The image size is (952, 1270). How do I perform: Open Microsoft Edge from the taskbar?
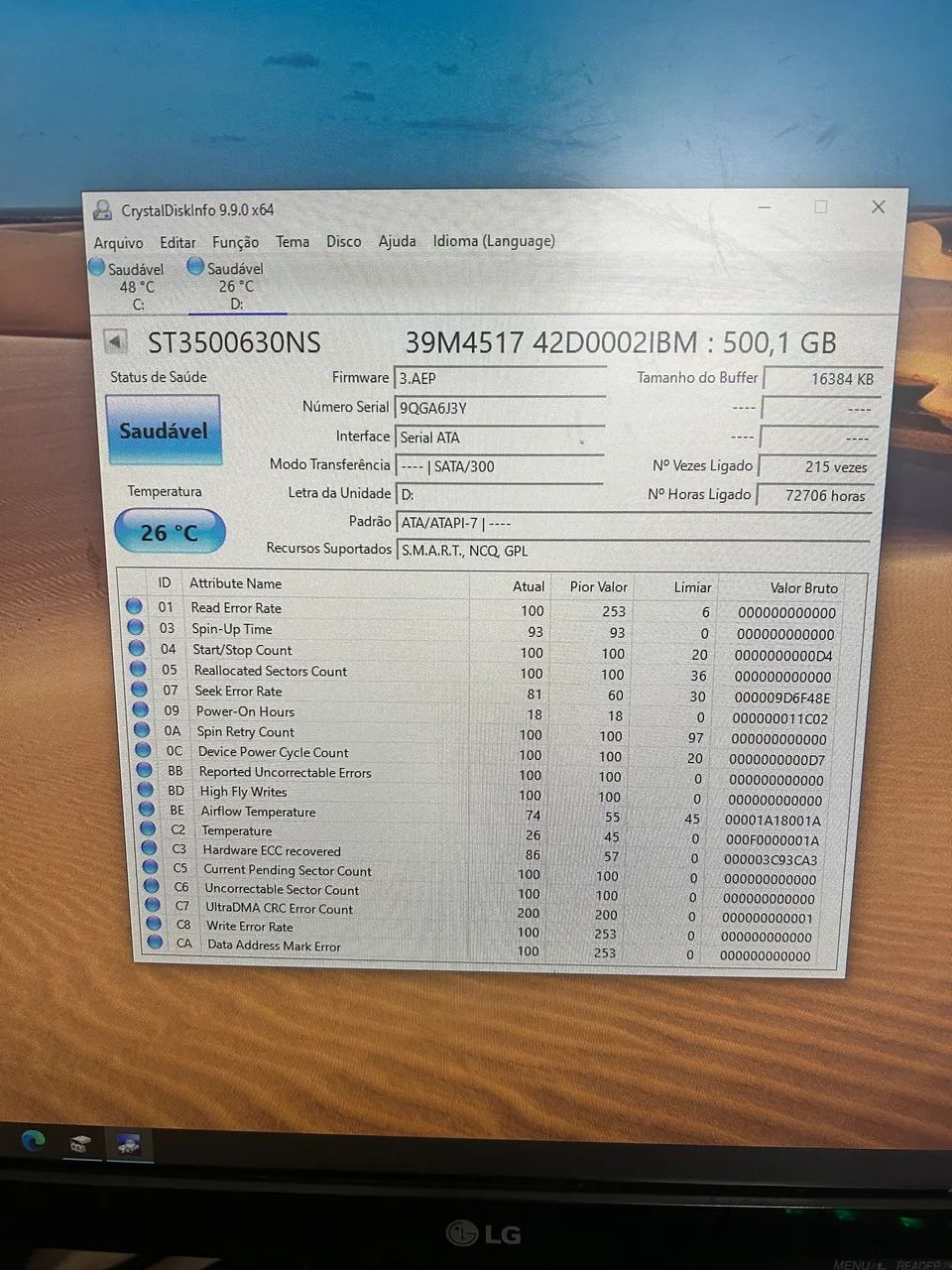[33, 1141]
